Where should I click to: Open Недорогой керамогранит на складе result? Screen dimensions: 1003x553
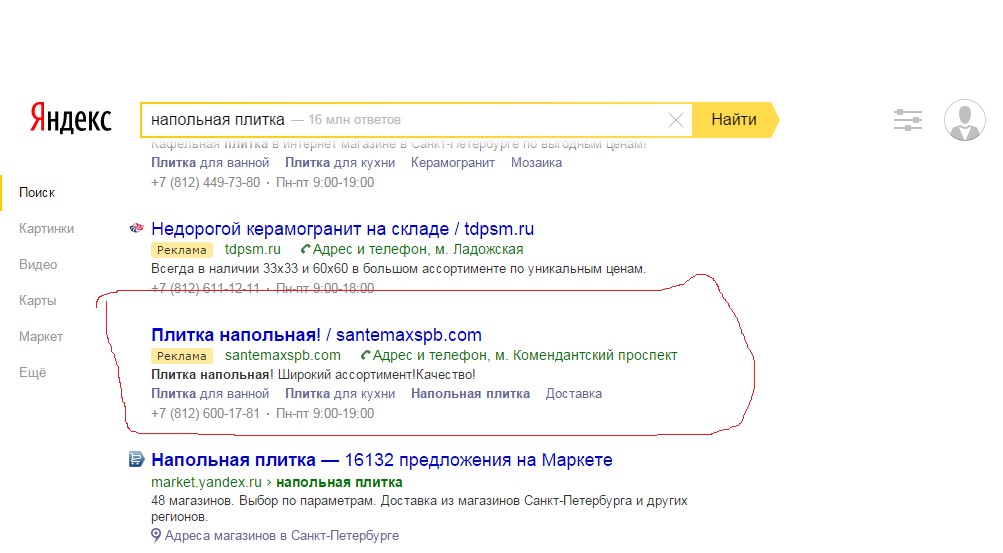[x=342, y=229]
